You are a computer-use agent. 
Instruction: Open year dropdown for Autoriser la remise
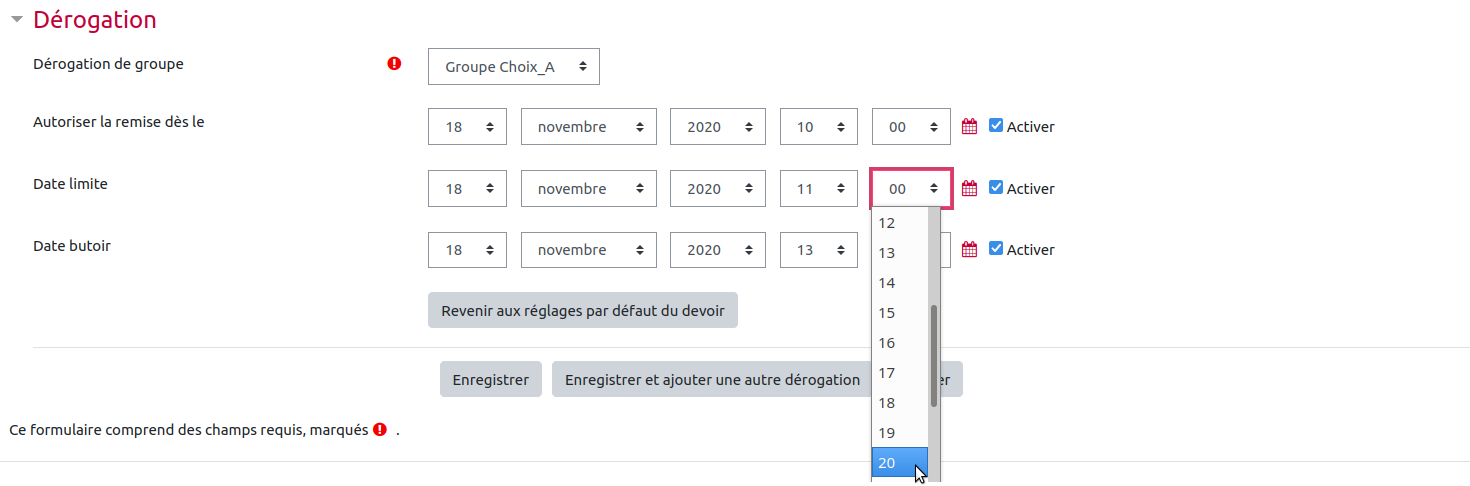(717, 127)
